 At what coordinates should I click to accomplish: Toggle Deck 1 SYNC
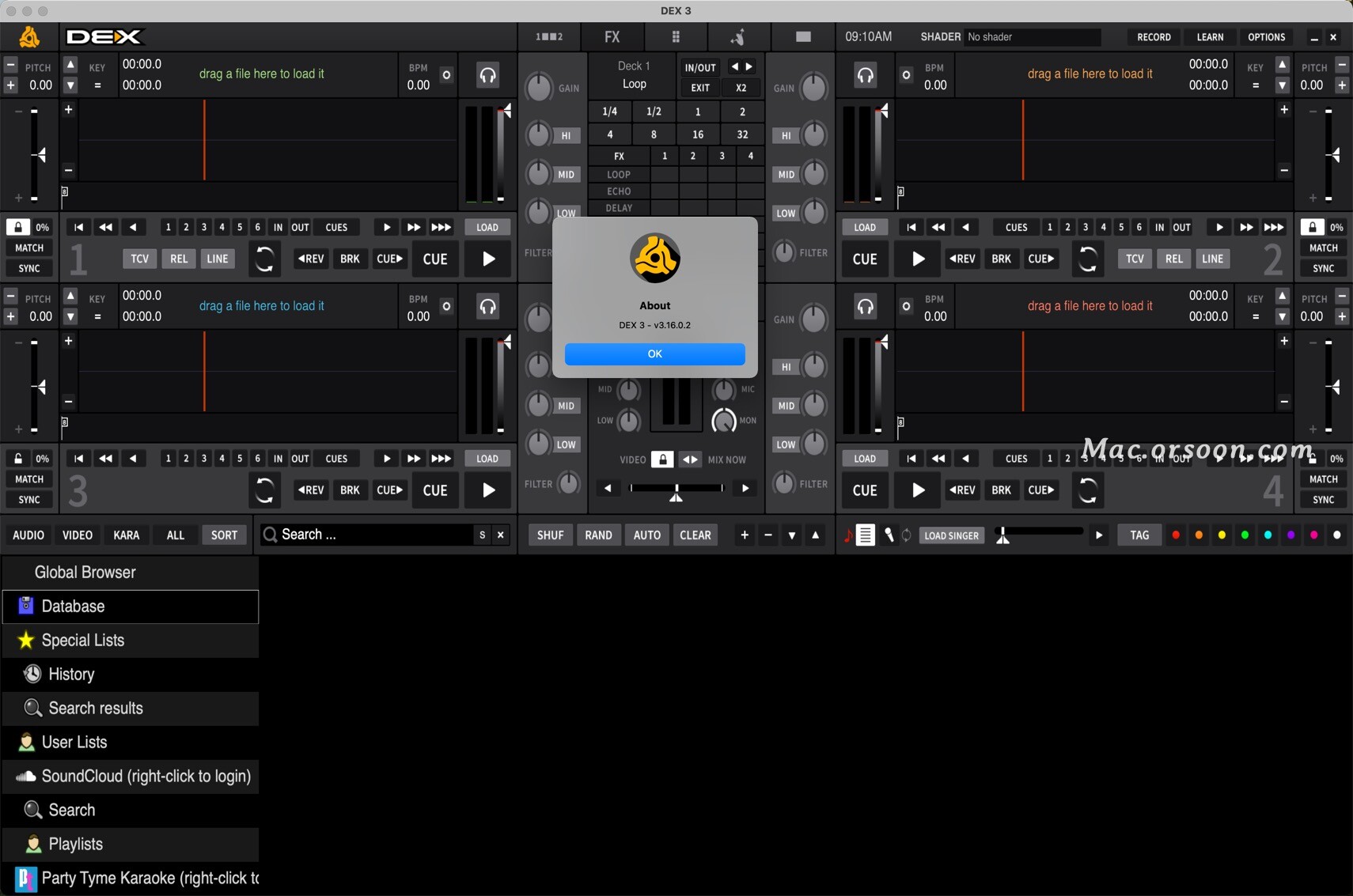pos(29,268)
